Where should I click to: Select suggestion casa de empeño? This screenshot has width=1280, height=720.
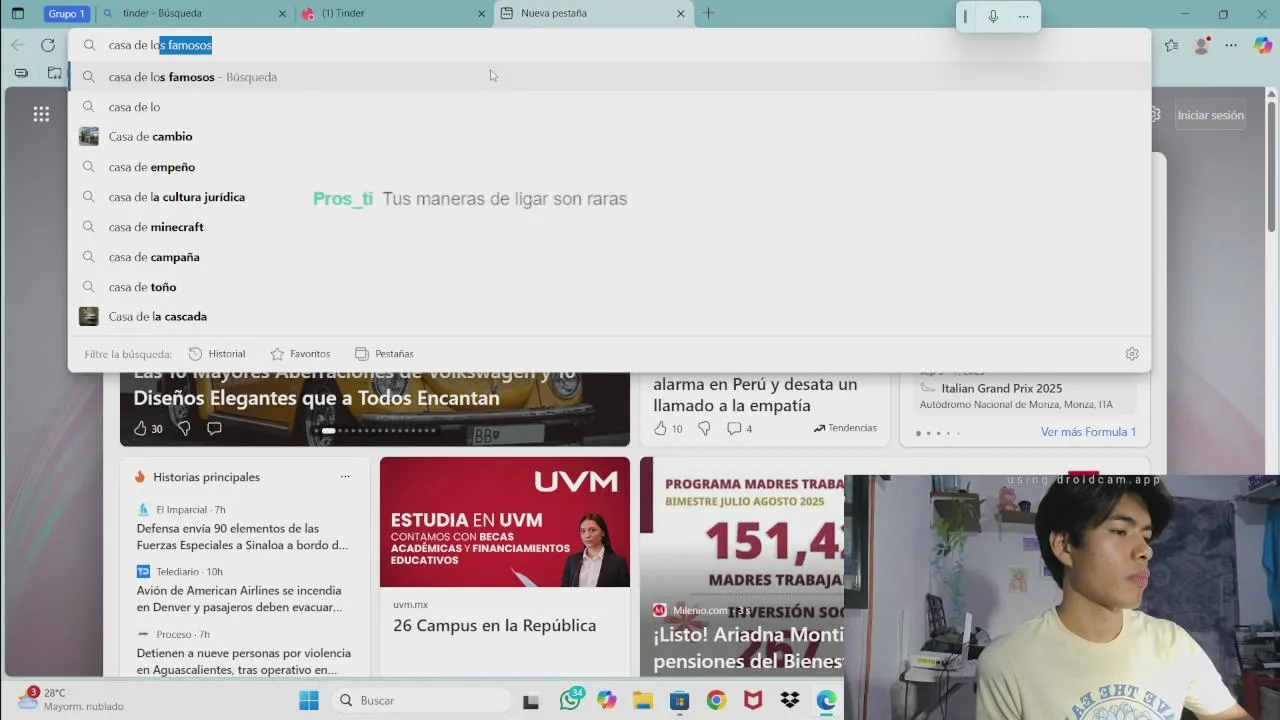point(609,167)
